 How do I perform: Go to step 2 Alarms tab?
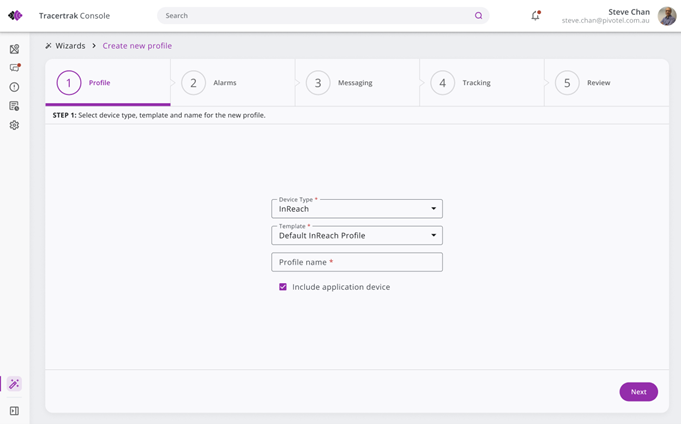210,83
